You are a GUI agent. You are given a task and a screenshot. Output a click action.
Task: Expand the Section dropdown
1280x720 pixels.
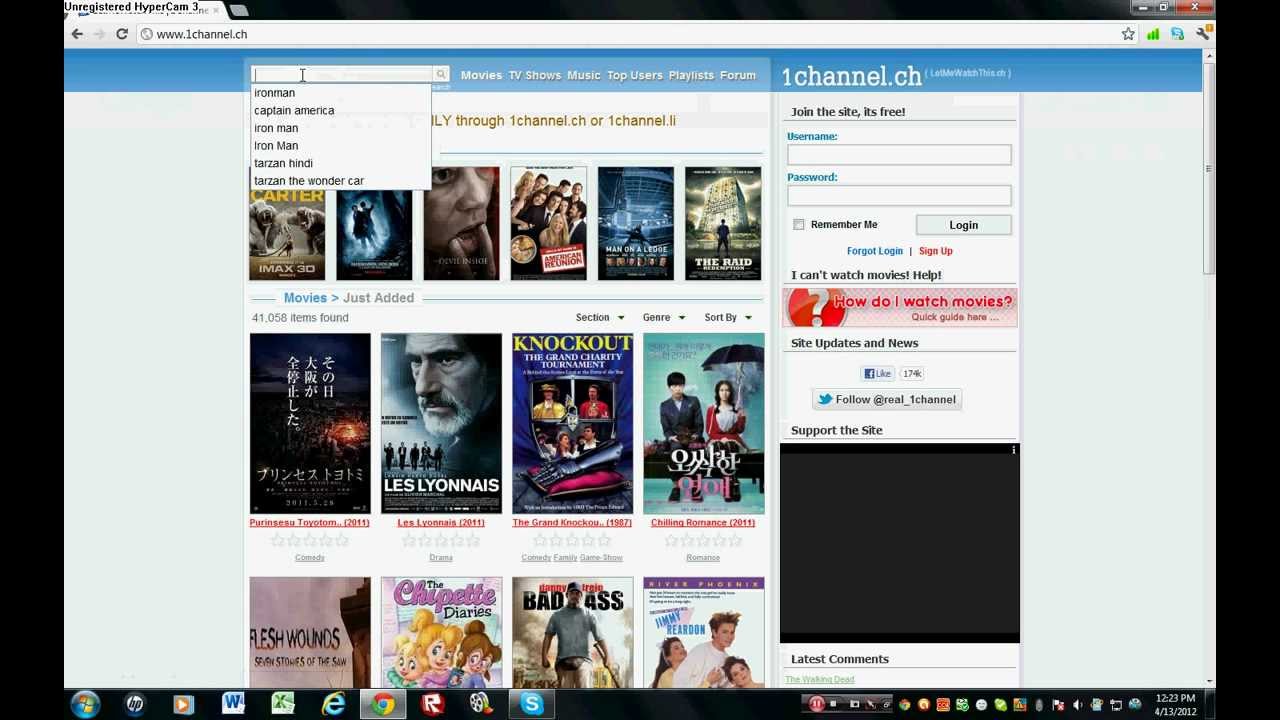pos(600,317)
